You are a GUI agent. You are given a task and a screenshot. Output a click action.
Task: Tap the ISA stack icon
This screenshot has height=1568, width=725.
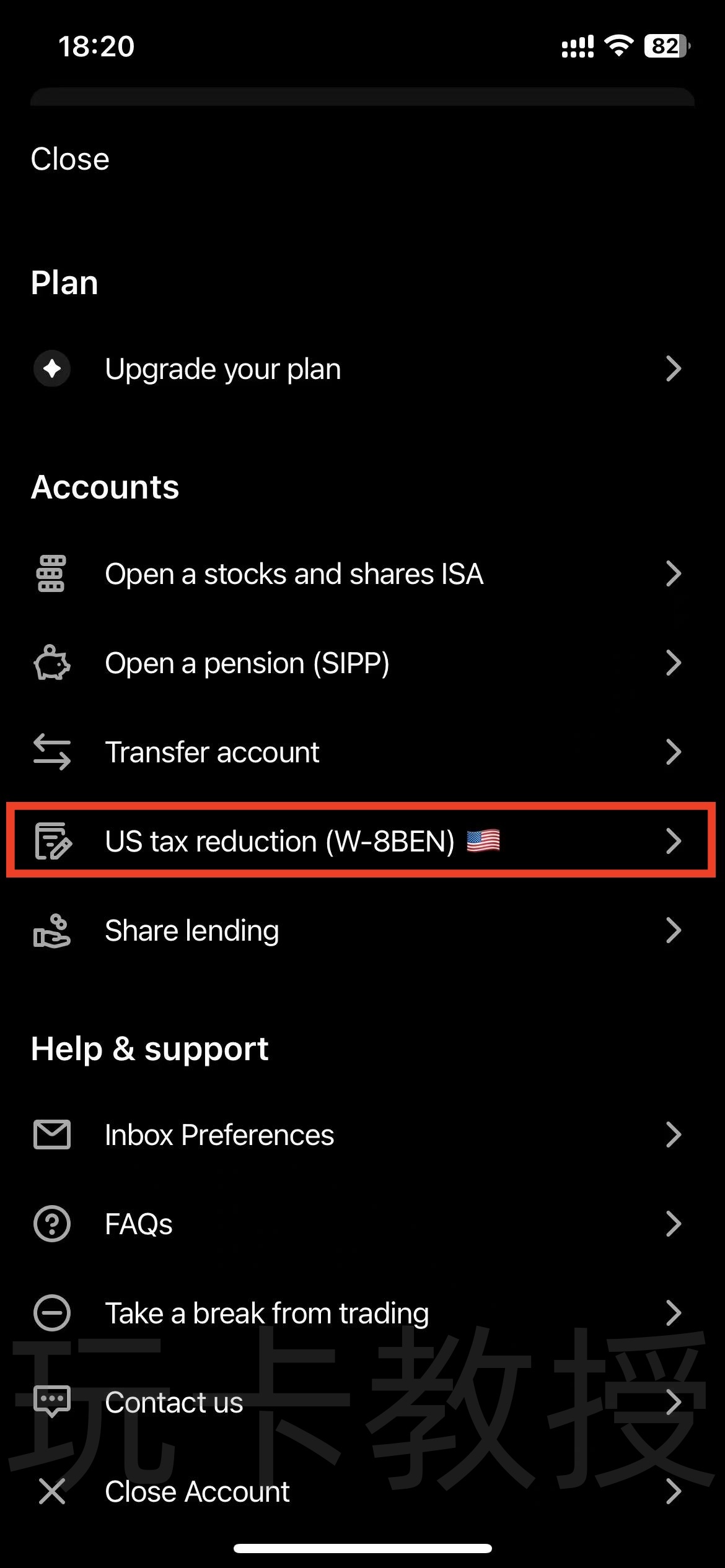coord(52,574)
